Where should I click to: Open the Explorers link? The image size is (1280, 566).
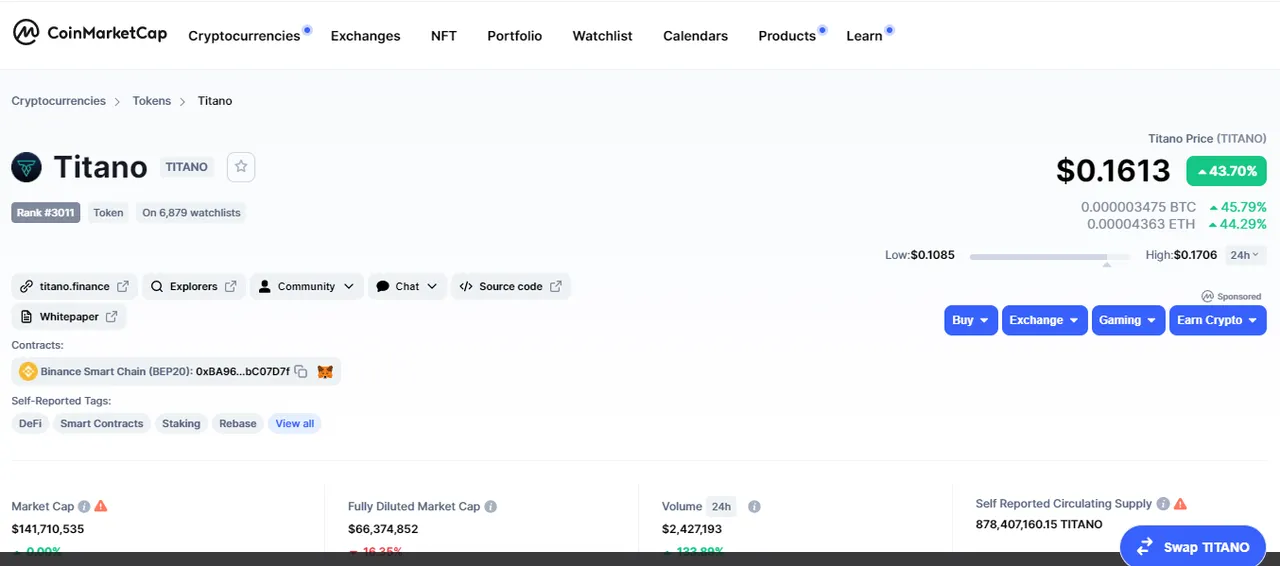(194, 286)
